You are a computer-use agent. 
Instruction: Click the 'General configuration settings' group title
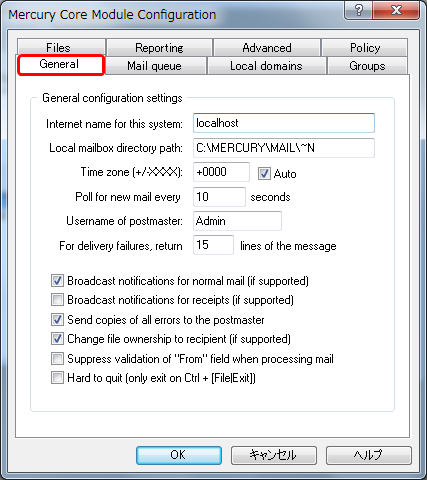point(112,98)
